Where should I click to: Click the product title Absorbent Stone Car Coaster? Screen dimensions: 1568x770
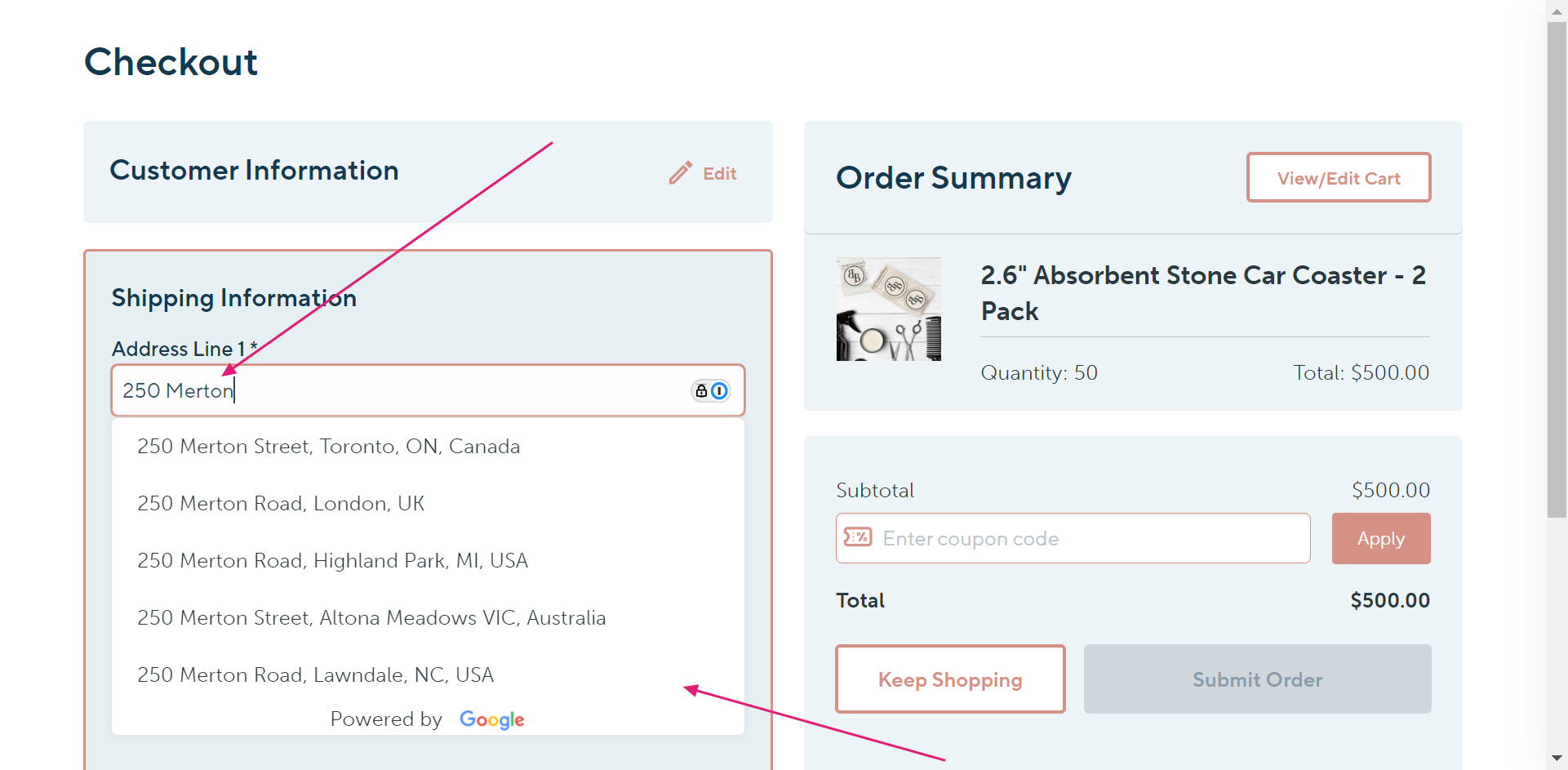pos(1204,293)
